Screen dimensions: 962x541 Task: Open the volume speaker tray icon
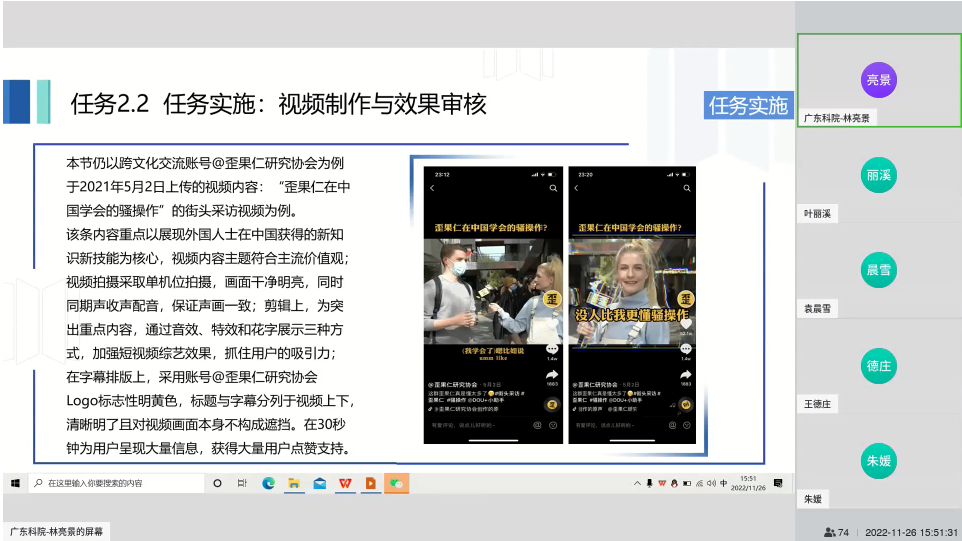click(712, 483)
